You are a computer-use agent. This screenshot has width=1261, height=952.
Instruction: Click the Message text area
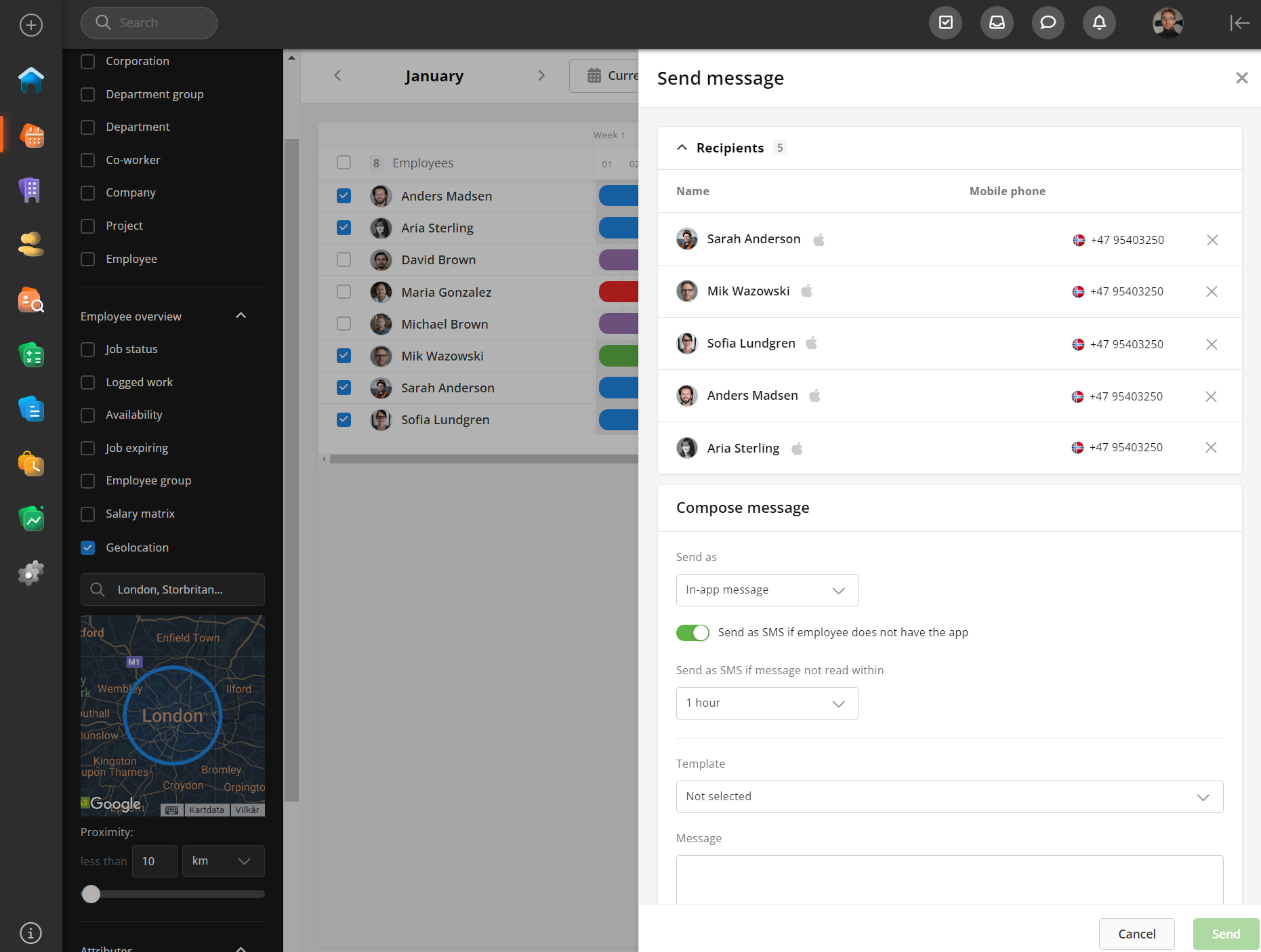pyautogui.click(x=949, y=879)
